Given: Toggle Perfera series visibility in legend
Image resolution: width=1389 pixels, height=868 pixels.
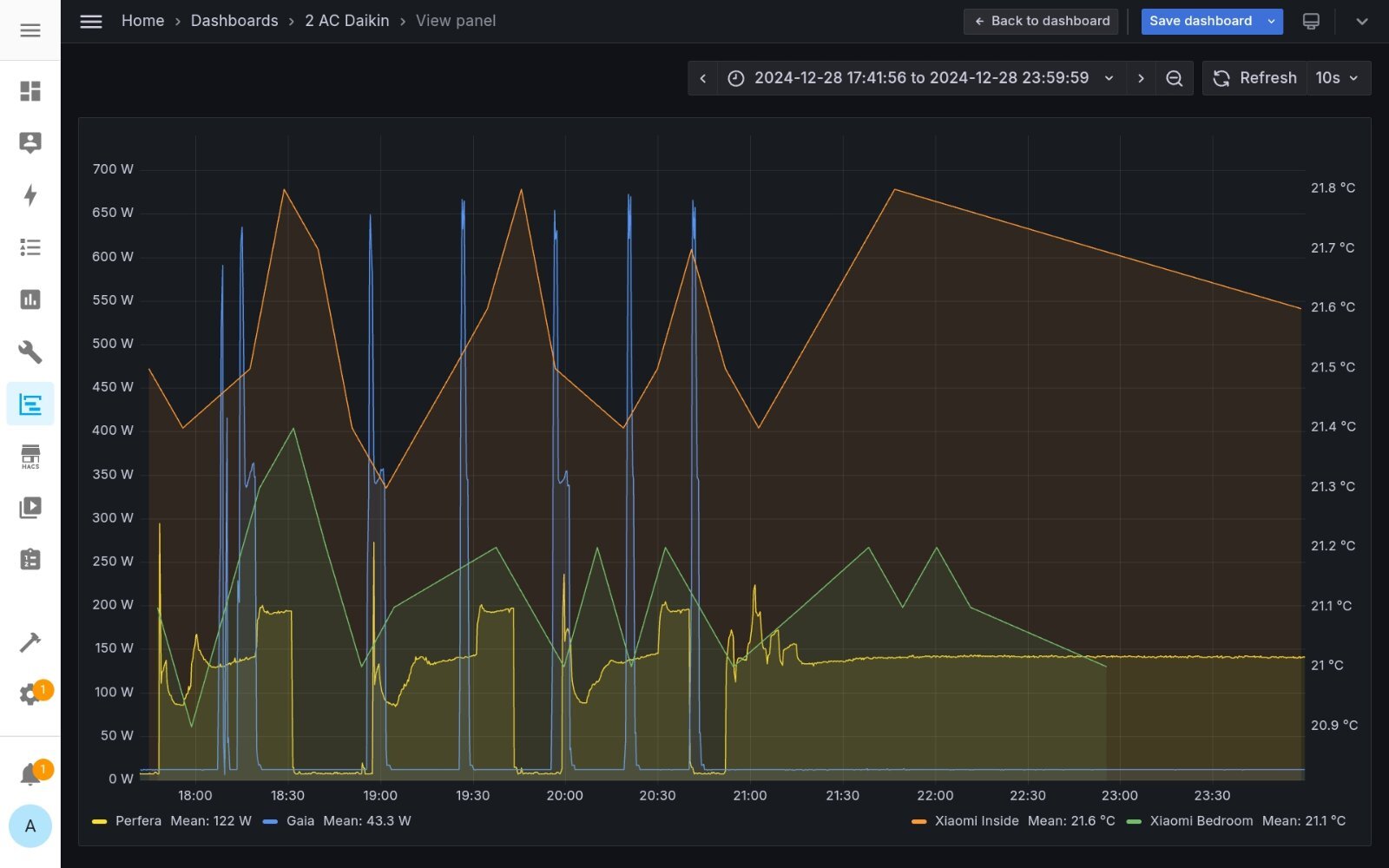Looking at the screenshot, I should (138, 821).
